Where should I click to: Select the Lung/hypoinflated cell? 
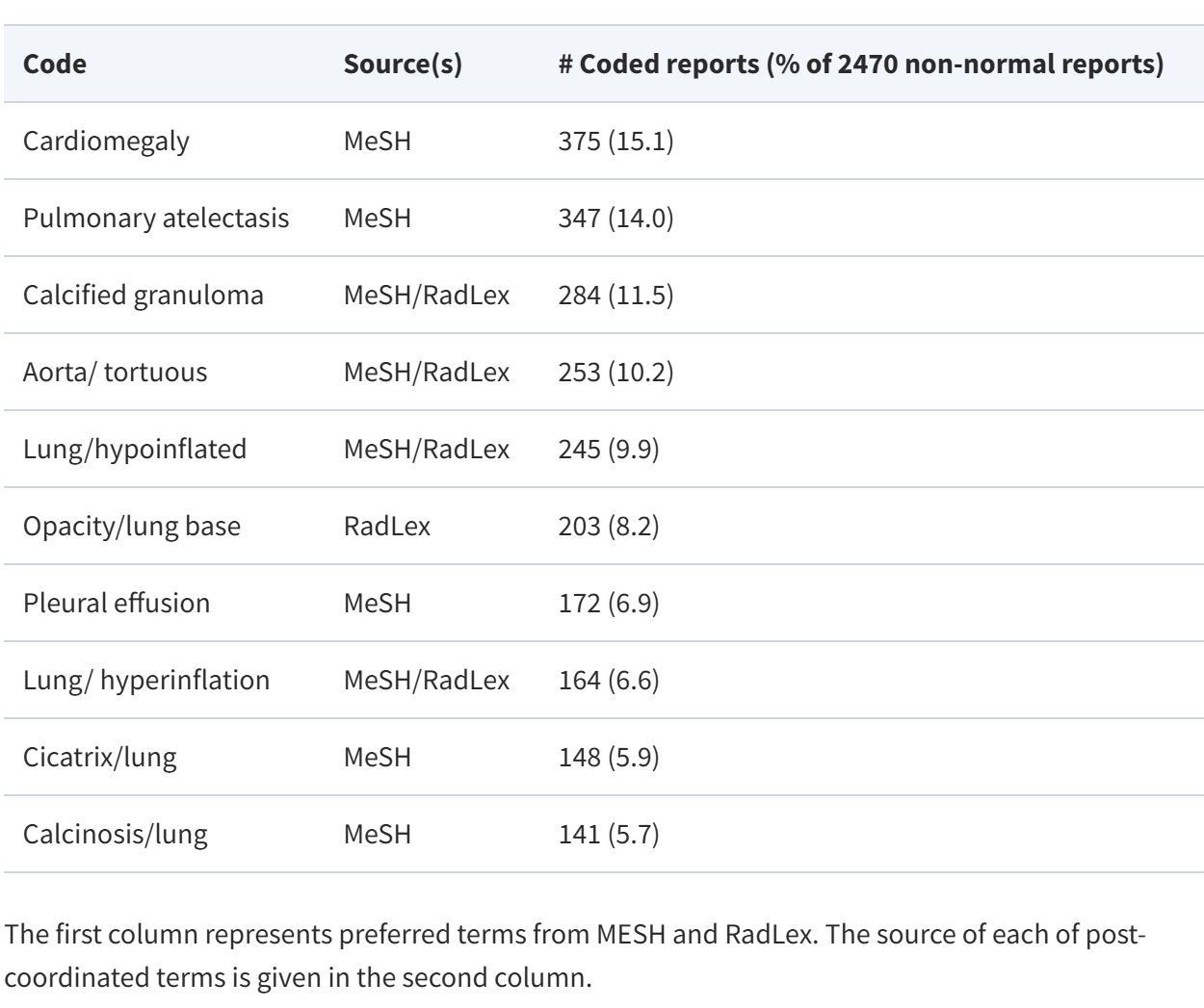pos(135,450)
